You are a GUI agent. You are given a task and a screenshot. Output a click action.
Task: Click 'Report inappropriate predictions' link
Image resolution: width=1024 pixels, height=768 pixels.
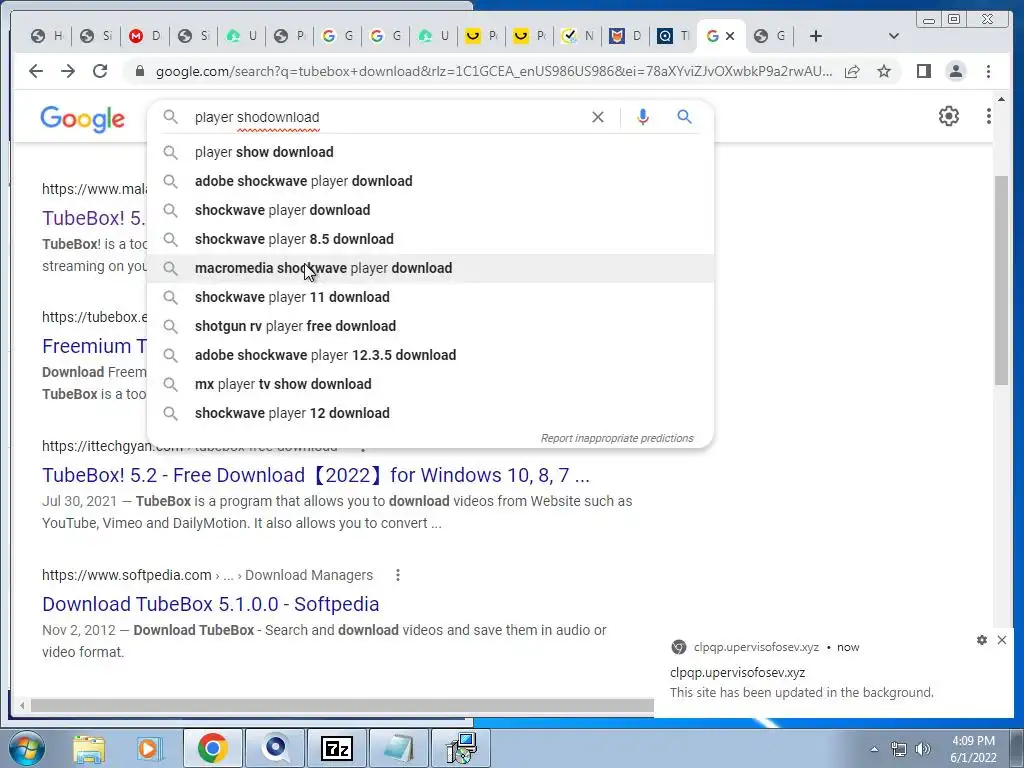pyautogui.click(x=616, y=438)
